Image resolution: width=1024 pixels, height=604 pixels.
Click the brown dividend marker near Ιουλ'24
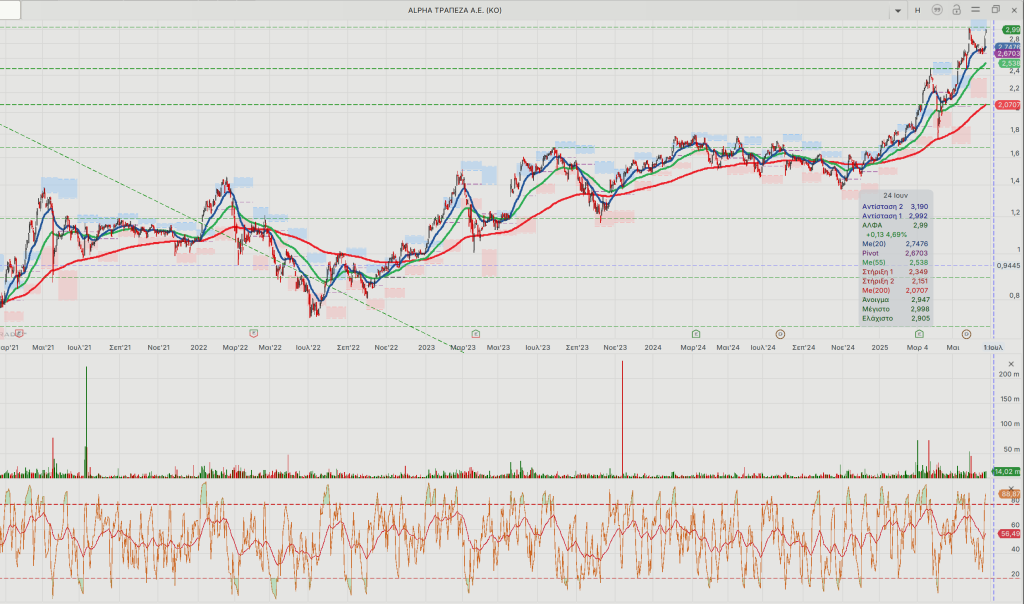pos(780,332)
